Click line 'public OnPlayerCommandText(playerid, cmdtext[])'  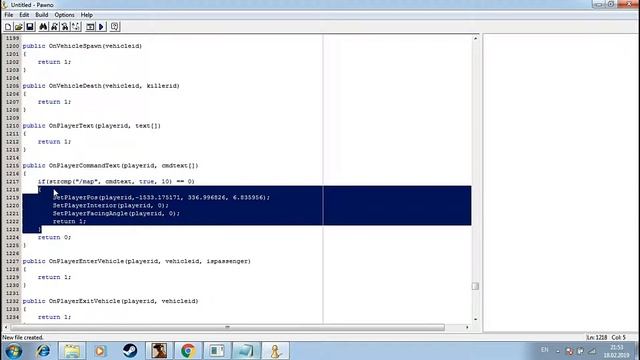click(x=110, y=166)
